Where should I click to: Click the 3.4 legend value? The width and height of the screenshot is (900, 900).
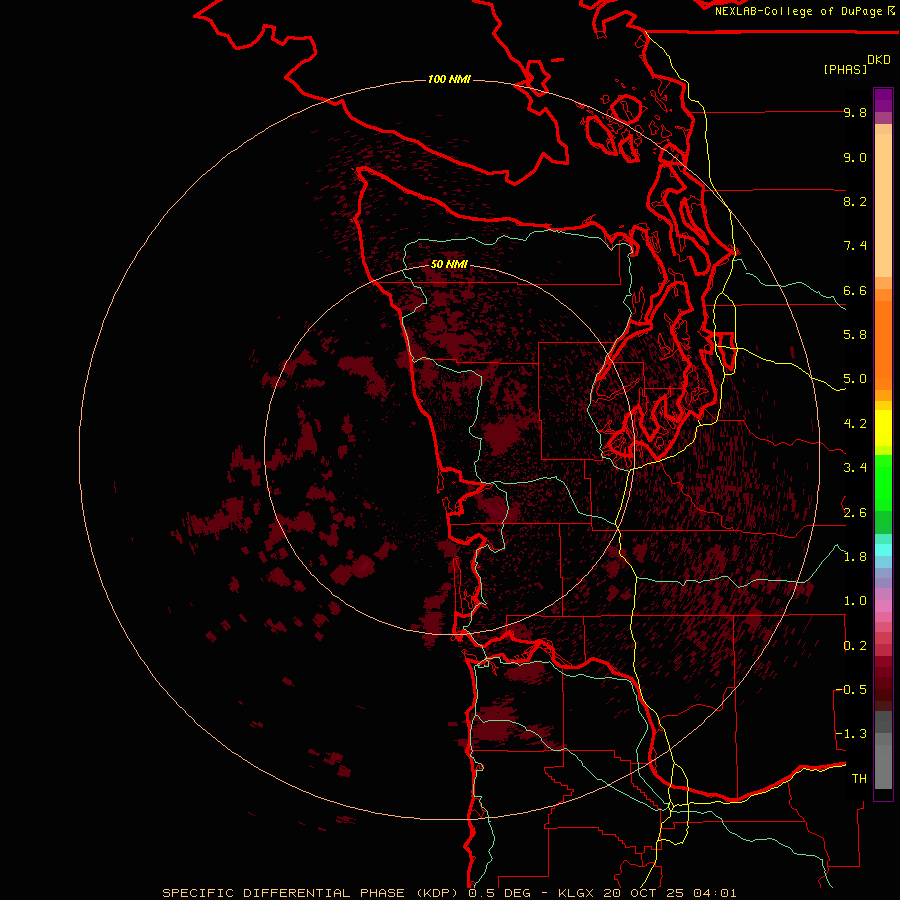coord(855,468)
